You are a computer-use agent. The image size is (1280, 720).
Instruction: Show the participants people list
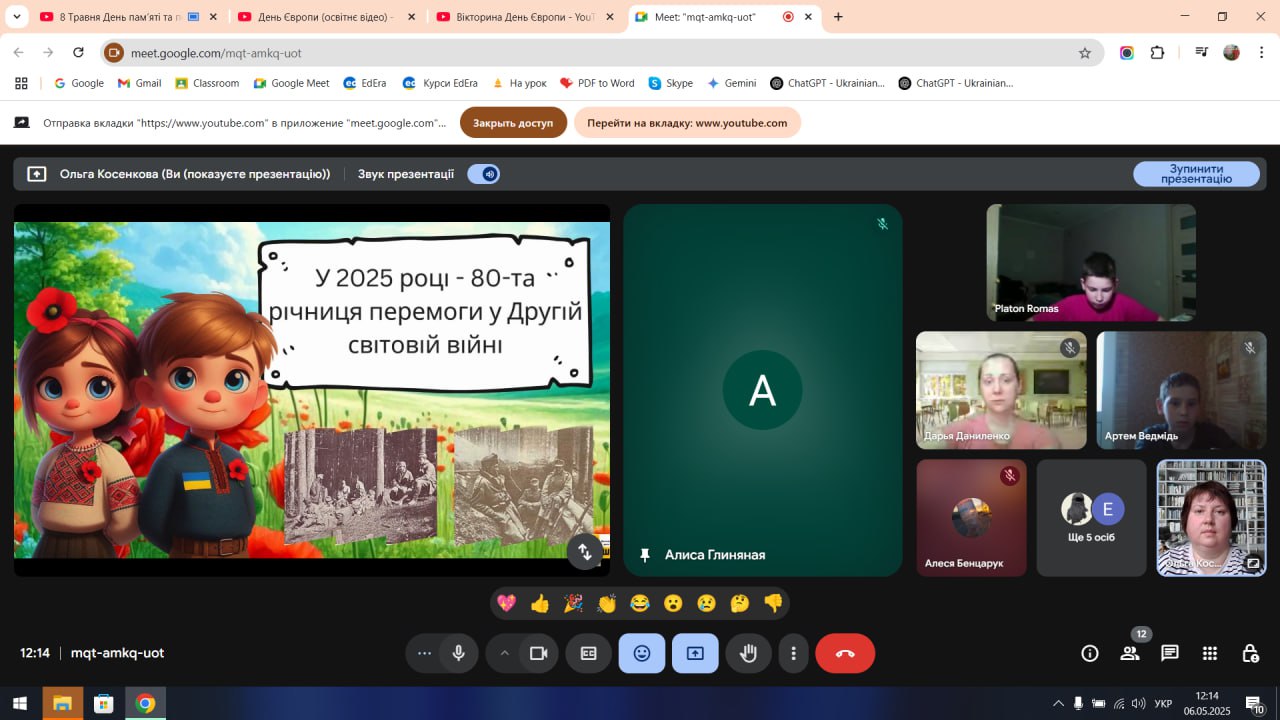1130,653
